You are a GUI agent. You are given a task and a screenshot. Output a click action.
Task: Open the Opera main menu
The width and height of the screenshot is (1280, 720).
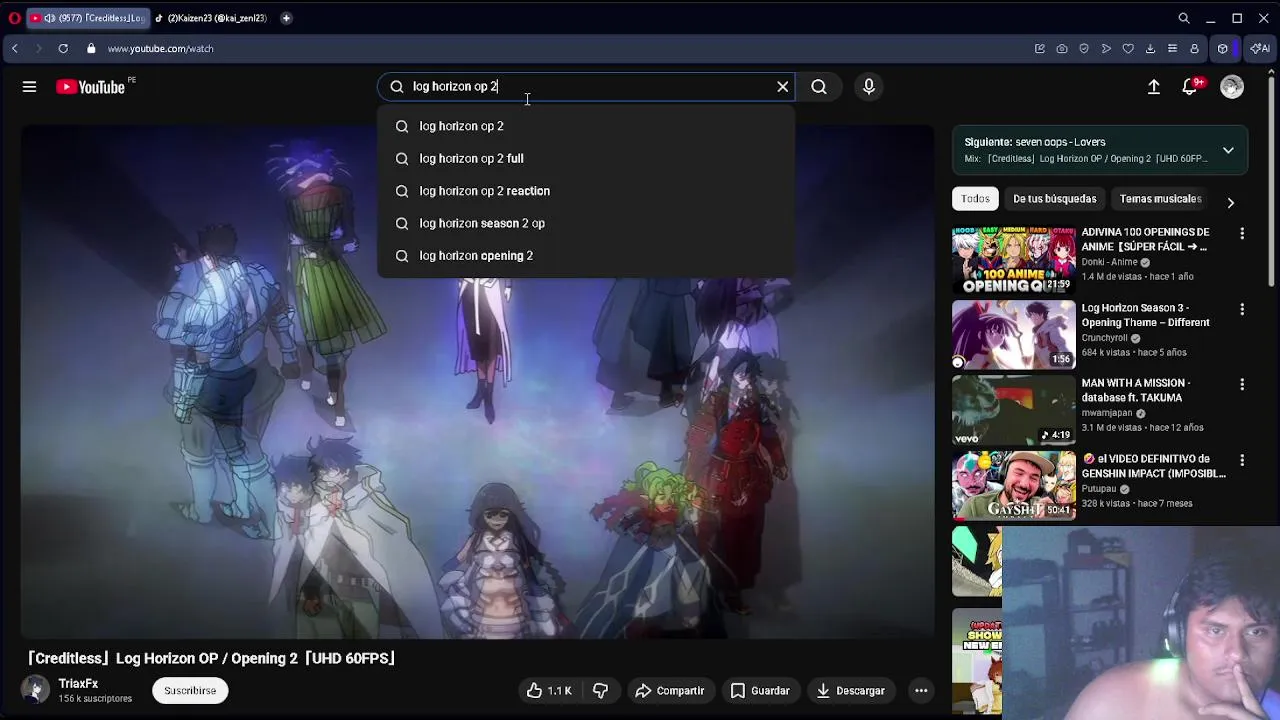(x=14, y=18)
